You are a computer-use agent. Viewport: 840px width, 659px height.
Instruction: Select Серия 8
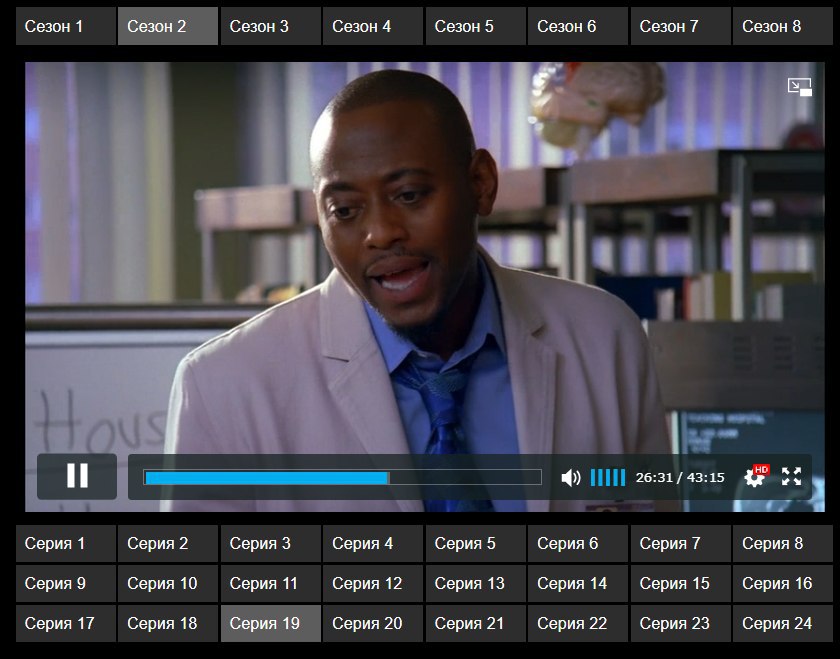783,543
